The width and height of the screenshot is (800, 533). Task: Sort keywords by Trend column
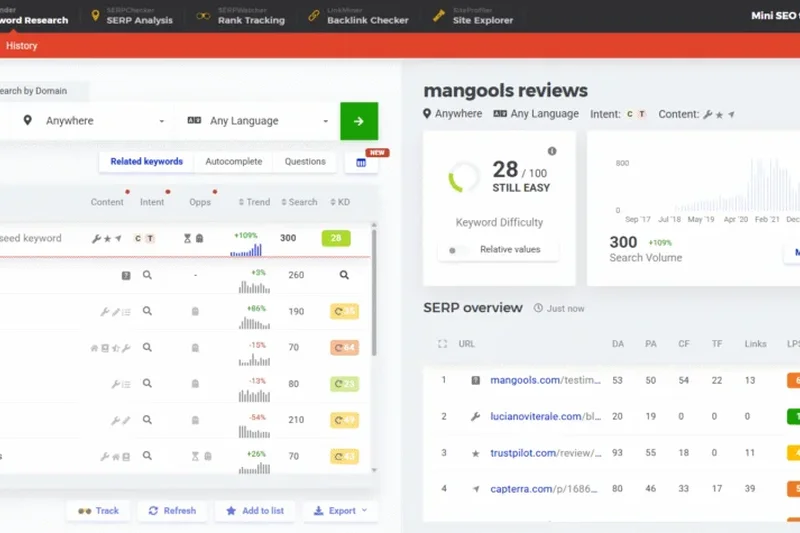pos(254,202)
